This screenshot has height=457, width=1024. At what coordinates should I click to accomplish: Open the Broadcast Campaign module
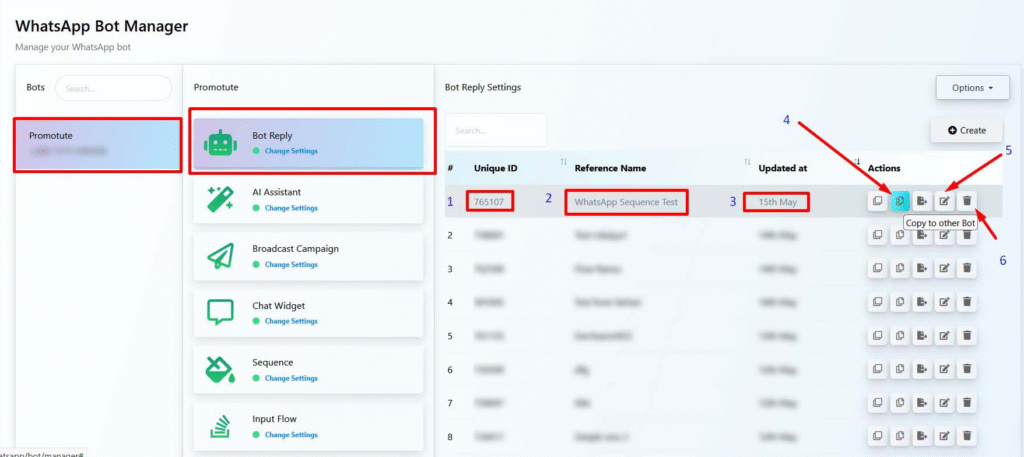pos(308,256)
